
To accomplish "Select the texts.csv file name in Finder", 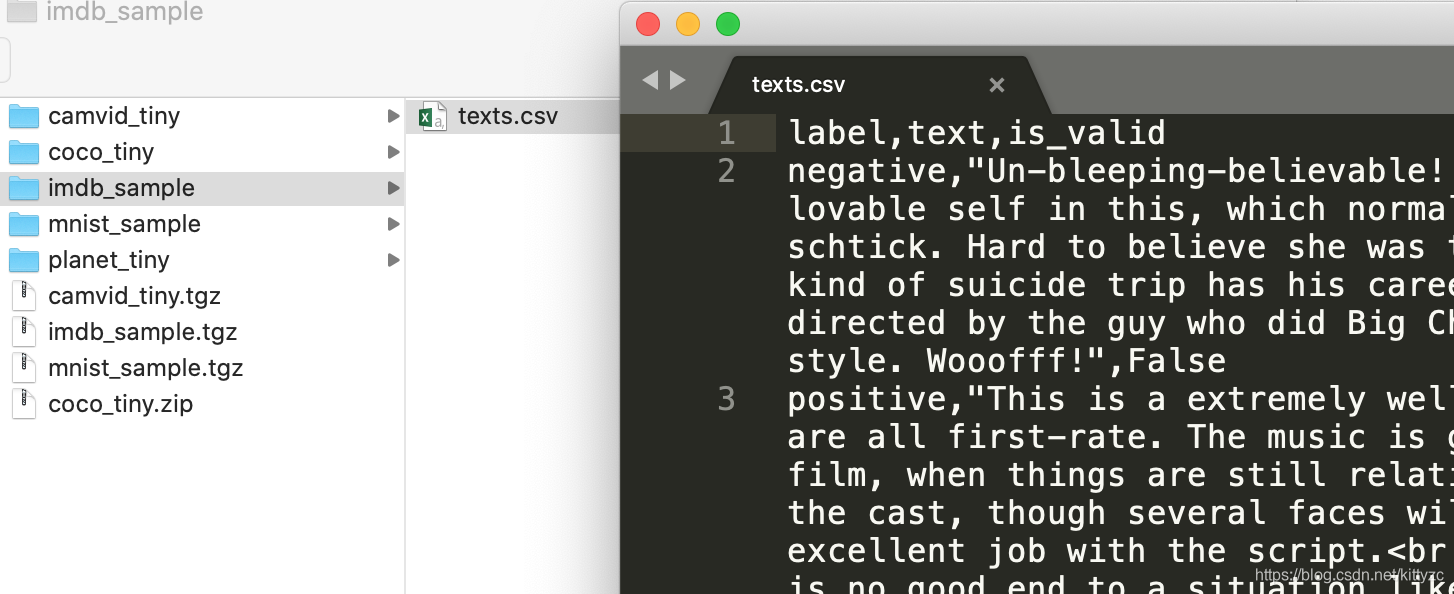I will tap(508, 116).
